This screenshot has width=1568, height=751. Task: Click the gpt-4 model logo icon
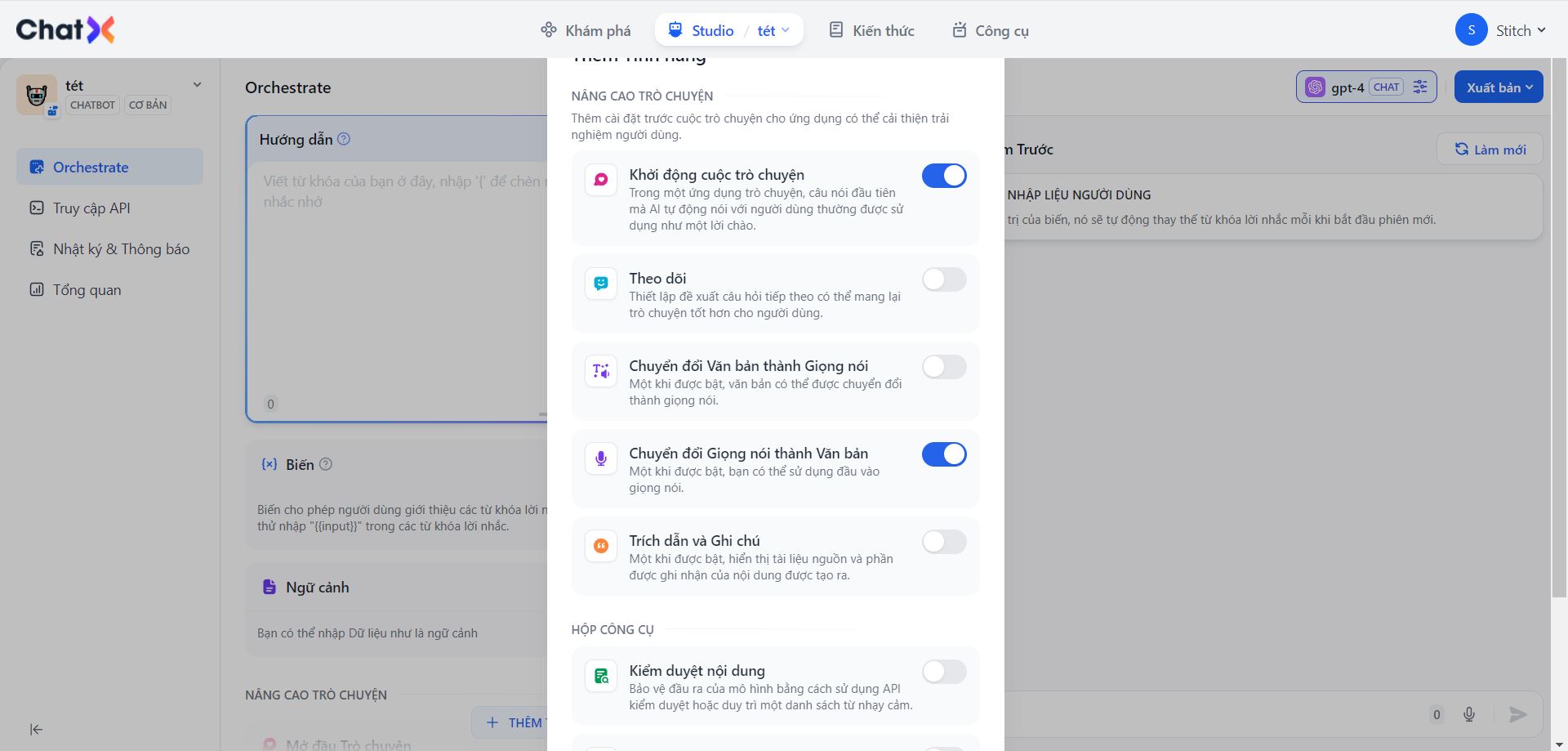(1314, 87)
